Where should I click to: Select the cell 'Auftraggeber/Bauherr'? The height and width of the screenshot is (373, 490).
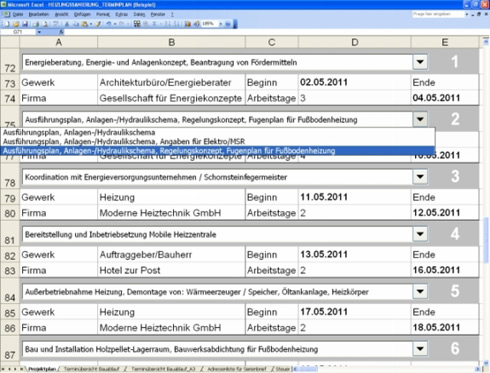click(x=171, y=255)
